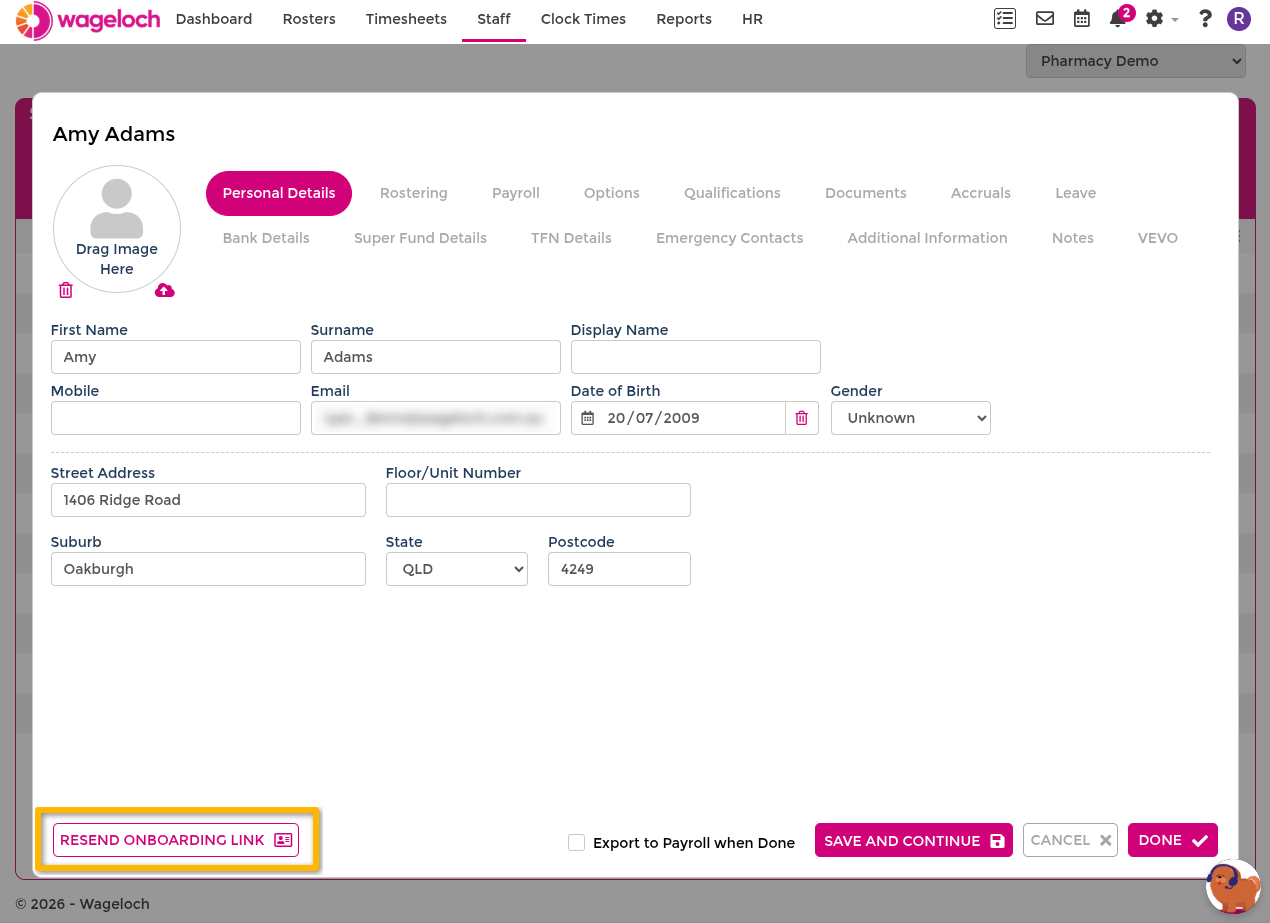This screenshot has width=1270, height=923.
Task: Click the First Name field
Action: tap(176, 357)
